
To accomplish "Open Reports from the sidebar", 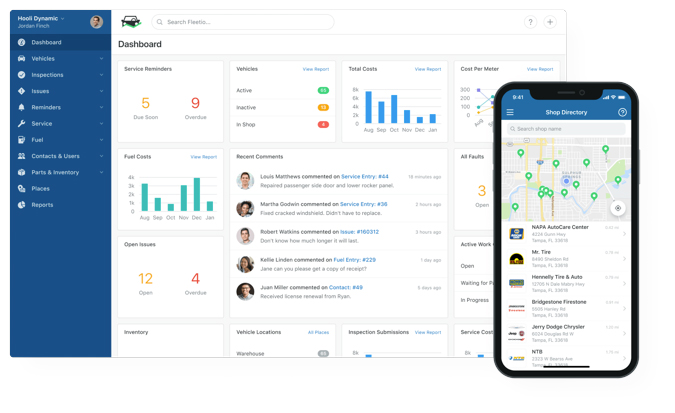I will click(42, 205).
